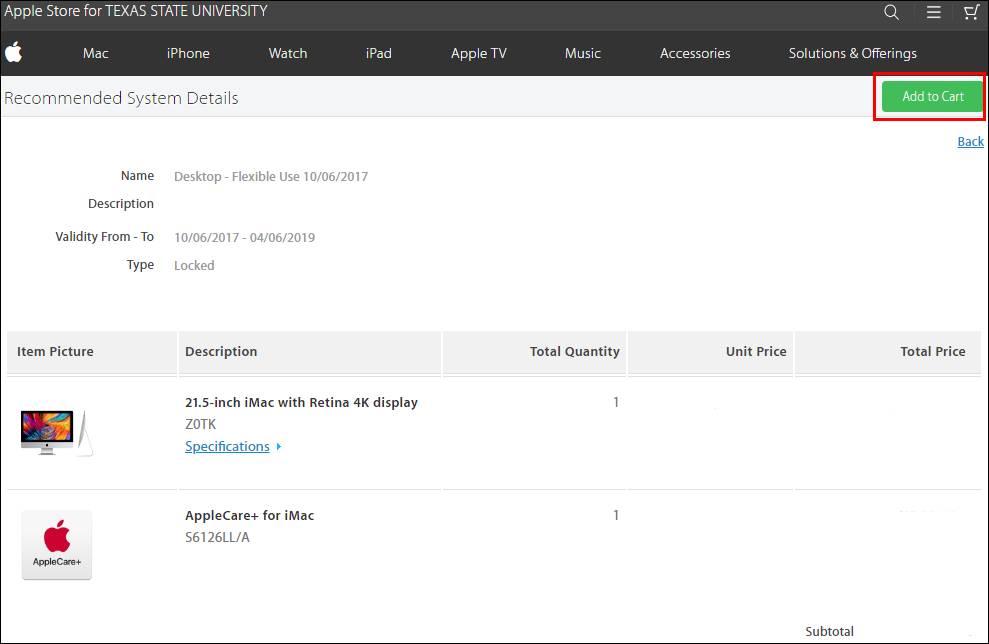Click the Subtotal label
The width and height of the screenshot is (989, 644).
tap(829, 631)
